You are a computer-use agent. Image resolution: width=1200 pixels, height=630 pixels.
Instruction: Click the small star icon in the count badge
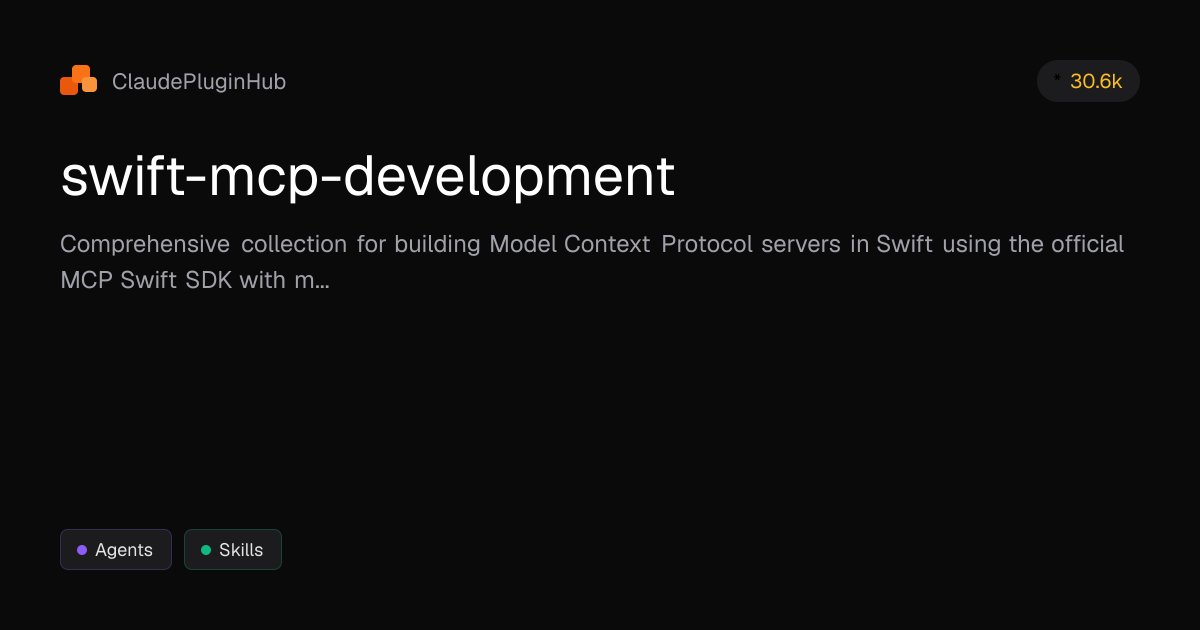click(1057, 76)
